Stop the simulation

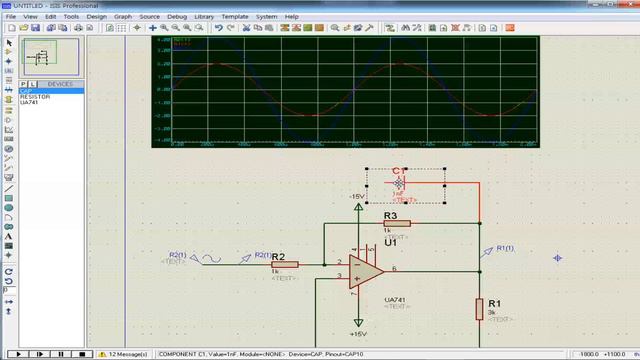tap(82, 354)
